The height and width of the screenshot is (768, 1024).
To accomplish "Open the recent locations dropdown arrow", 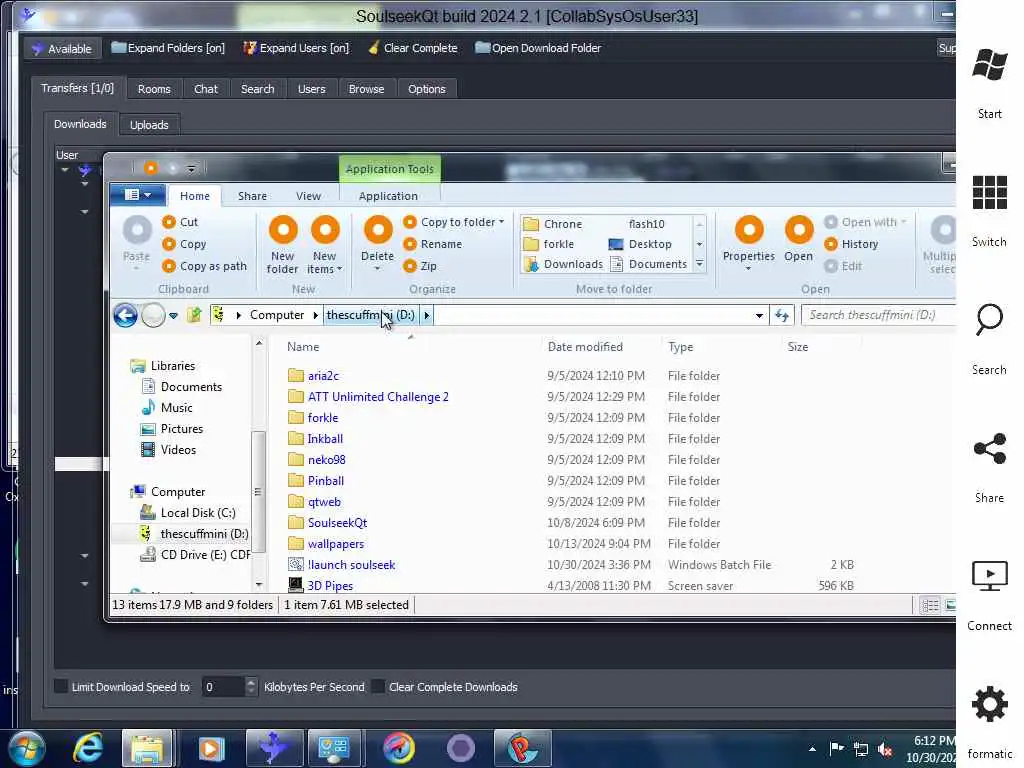I will click(x=174, y=315).
